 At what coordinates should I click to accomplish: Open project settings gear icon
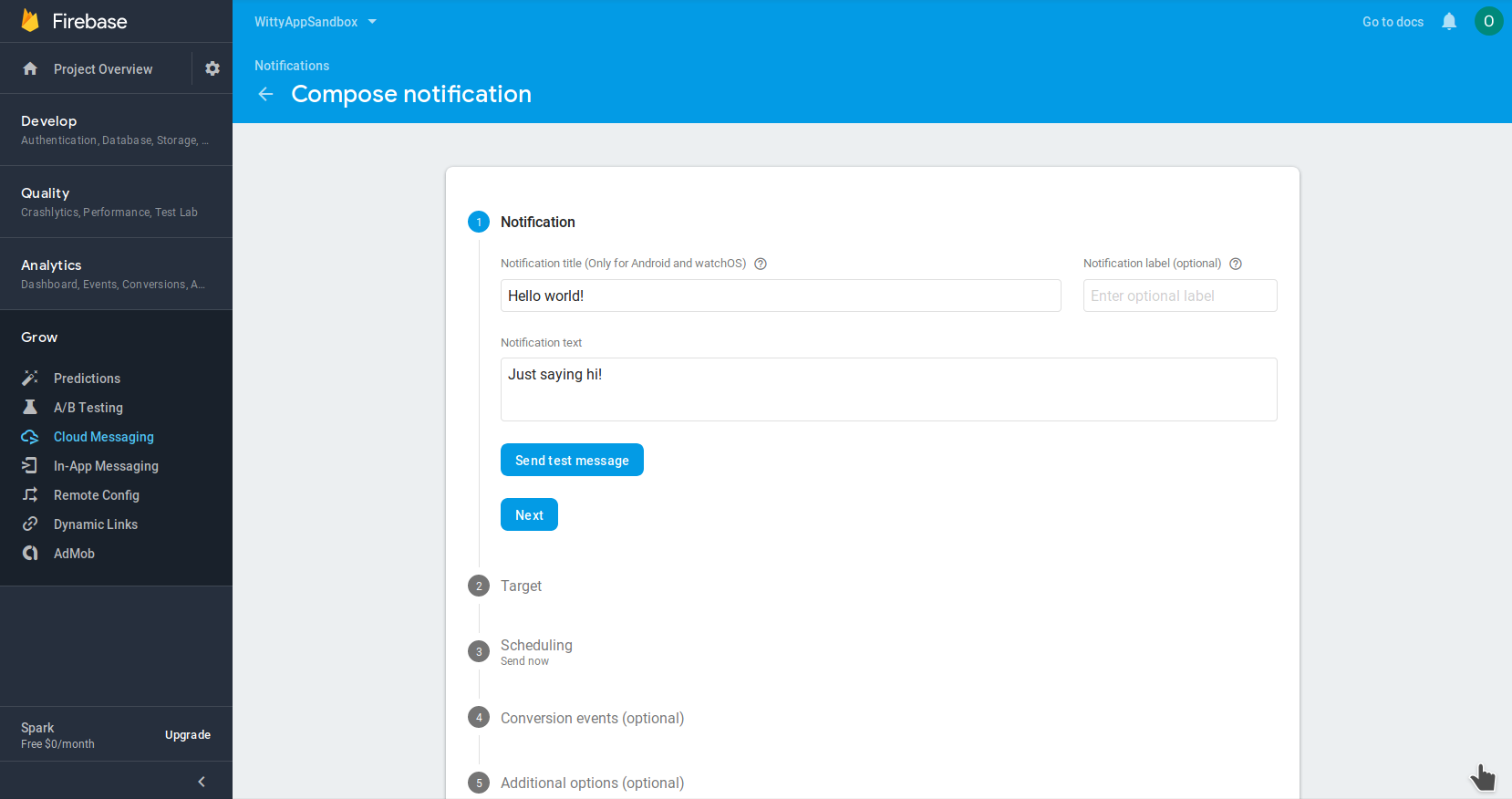(x=212, y=68)
